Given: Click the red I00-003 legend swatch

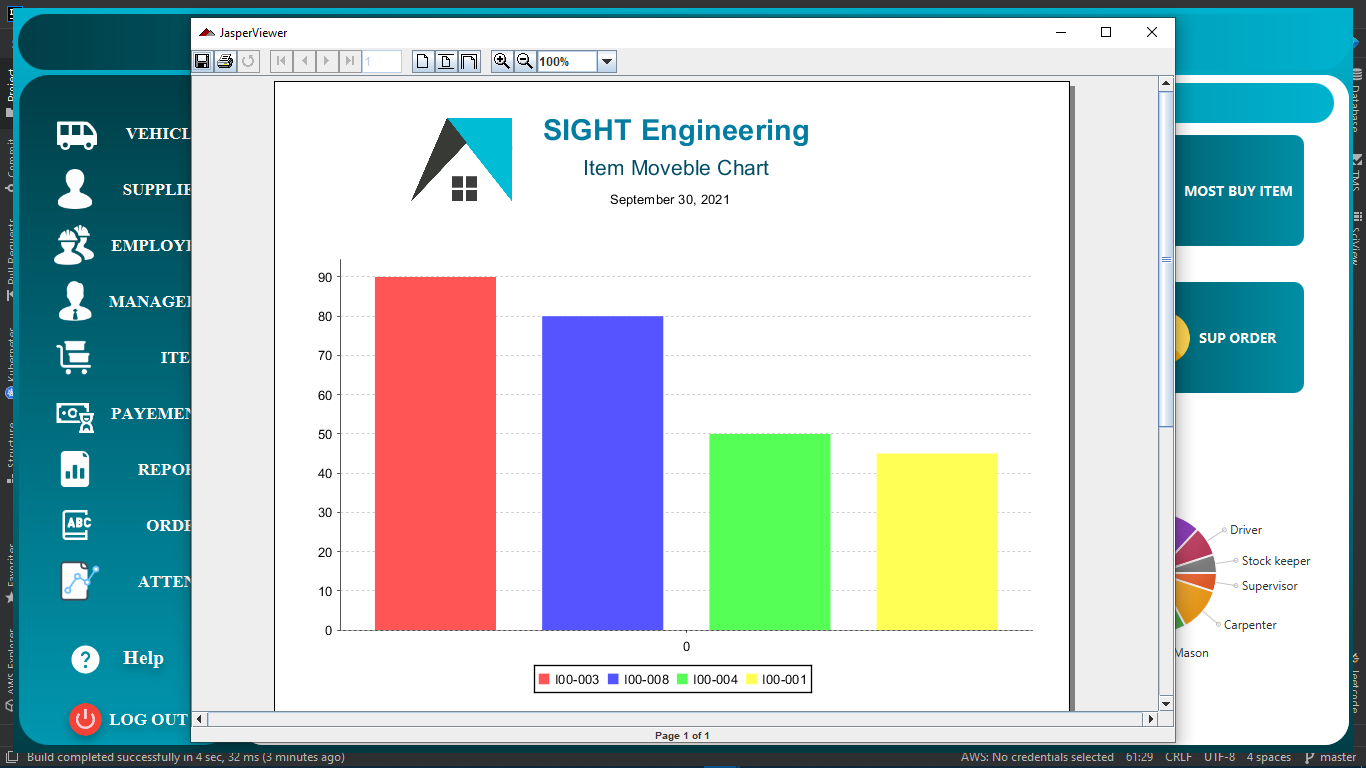Looking at the screenshot, I should coord(544,680).
